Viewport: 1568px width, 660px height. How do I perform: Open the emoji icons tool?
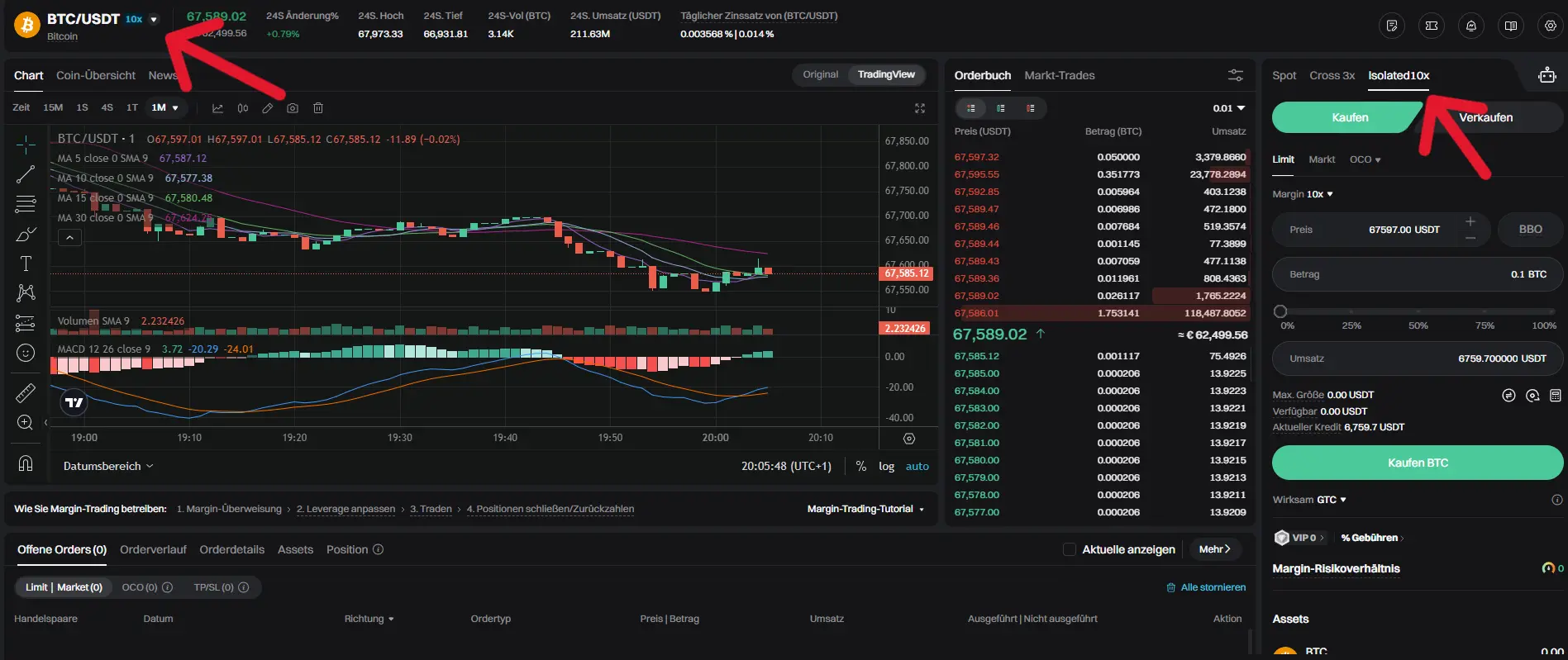coord(26,353)
